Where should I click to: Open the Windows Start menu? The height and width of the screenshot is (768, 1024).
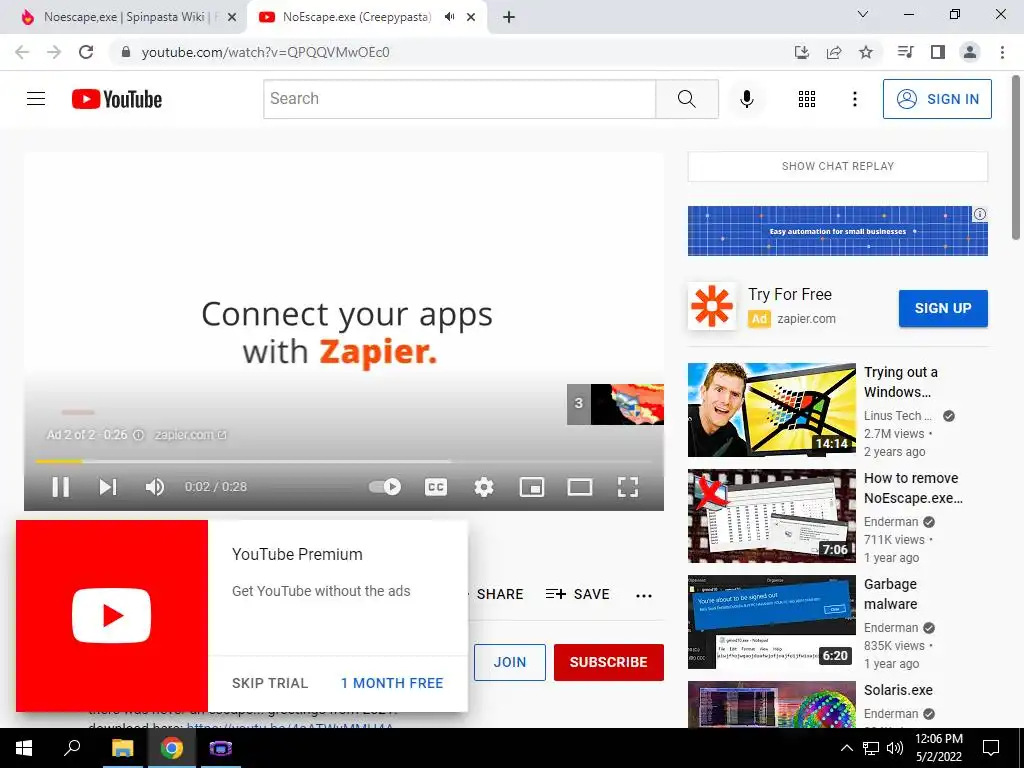[x=24, y=748]
